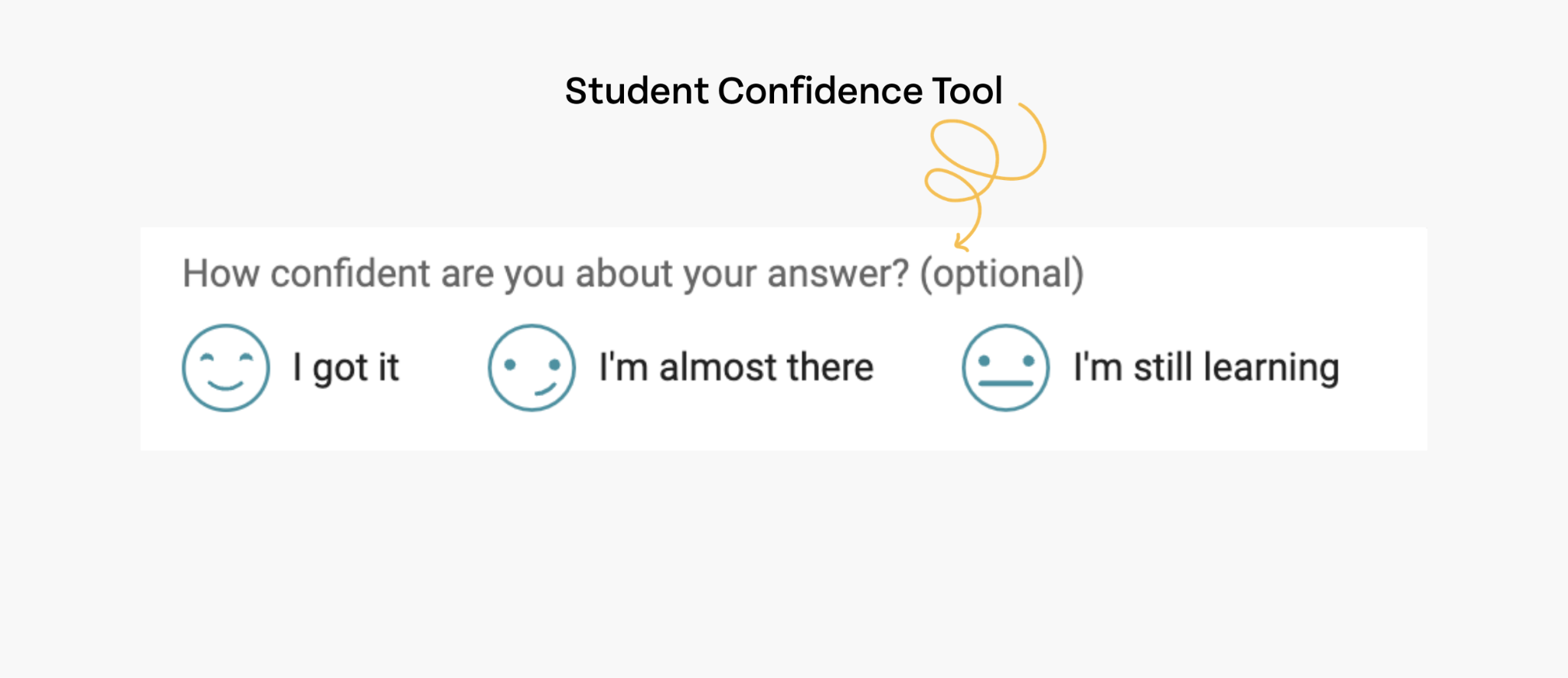Click the 'Student Confidence Tool' heading
Viewport: 1568px width, 678px height.
[x=784, y=90]
